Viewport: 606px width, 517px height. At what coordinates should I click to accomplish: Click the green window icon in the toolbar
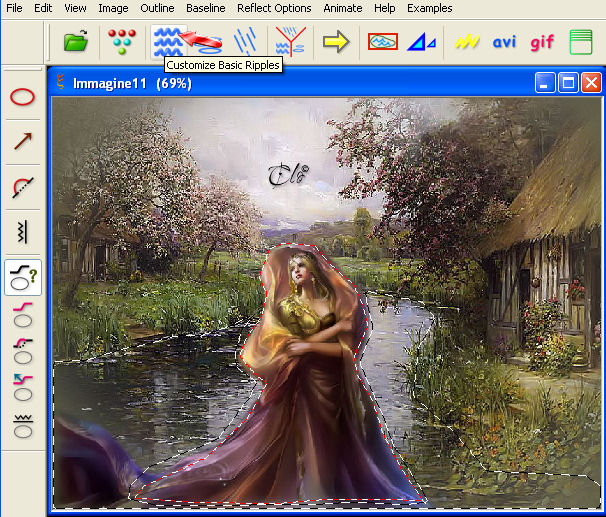(x=580, y=42)
